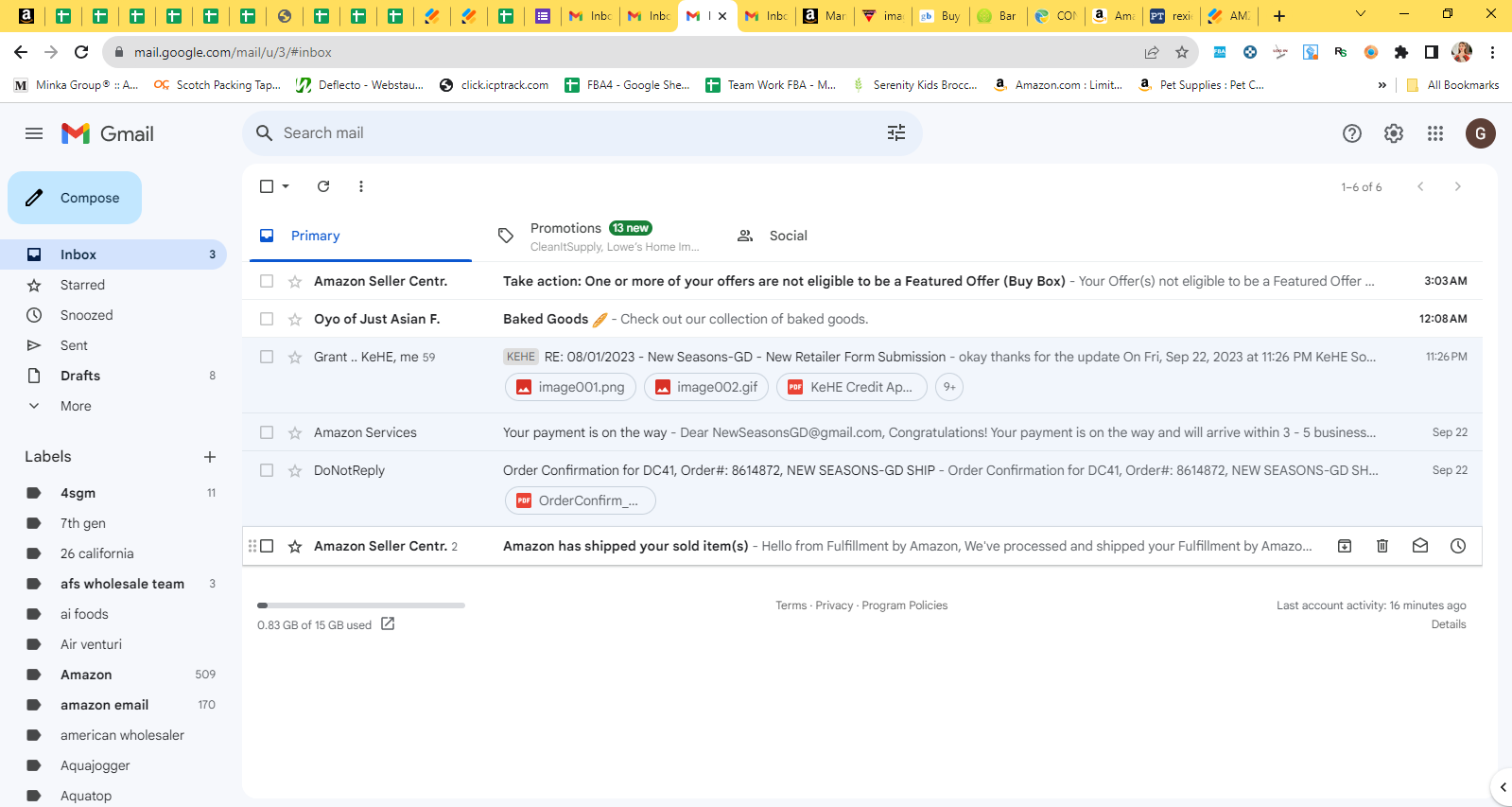
Task: Create a new label plus icon
Action: [210, 457]
